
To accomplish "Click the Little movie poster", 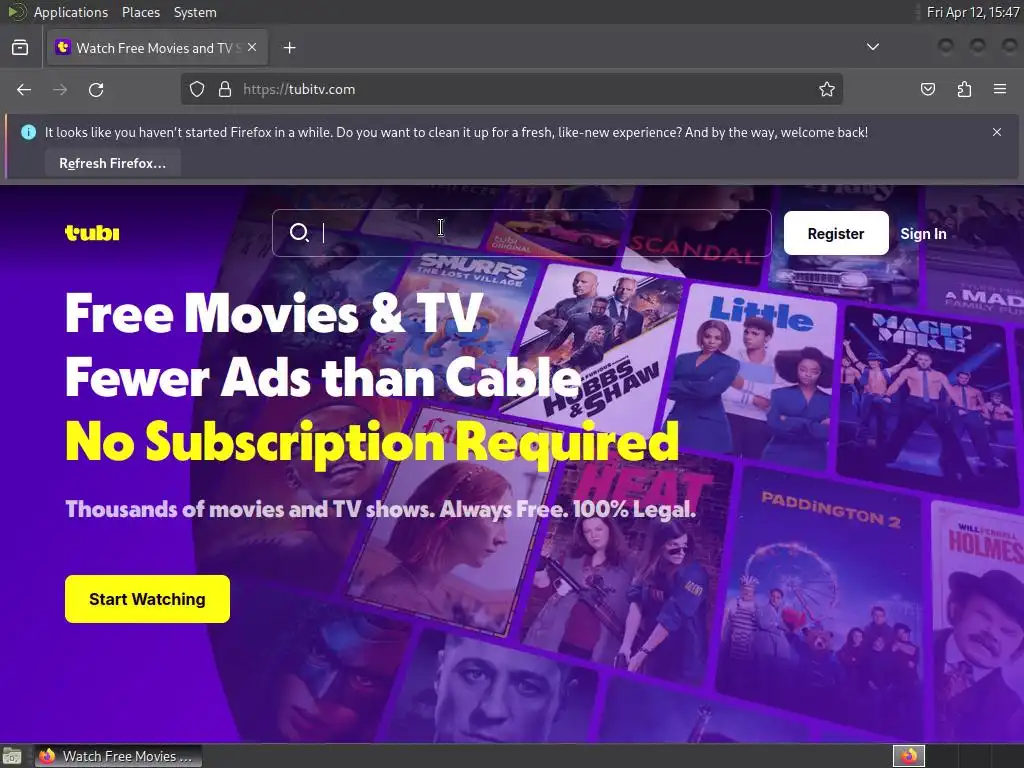I will [751, 376].
